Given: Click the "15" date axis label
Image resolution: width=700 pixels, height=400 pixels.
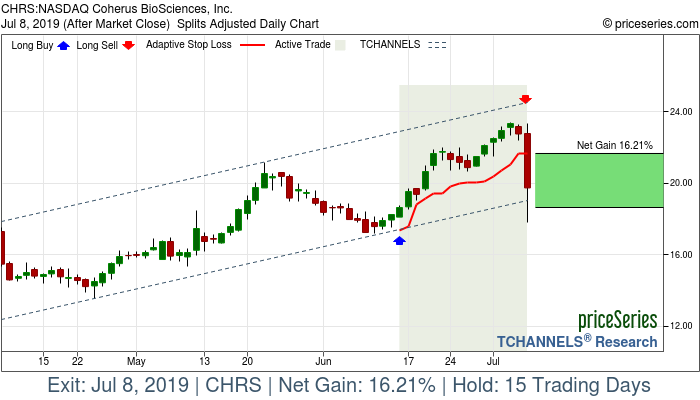Looking at the screenshot, I should (x=43, y=361).
